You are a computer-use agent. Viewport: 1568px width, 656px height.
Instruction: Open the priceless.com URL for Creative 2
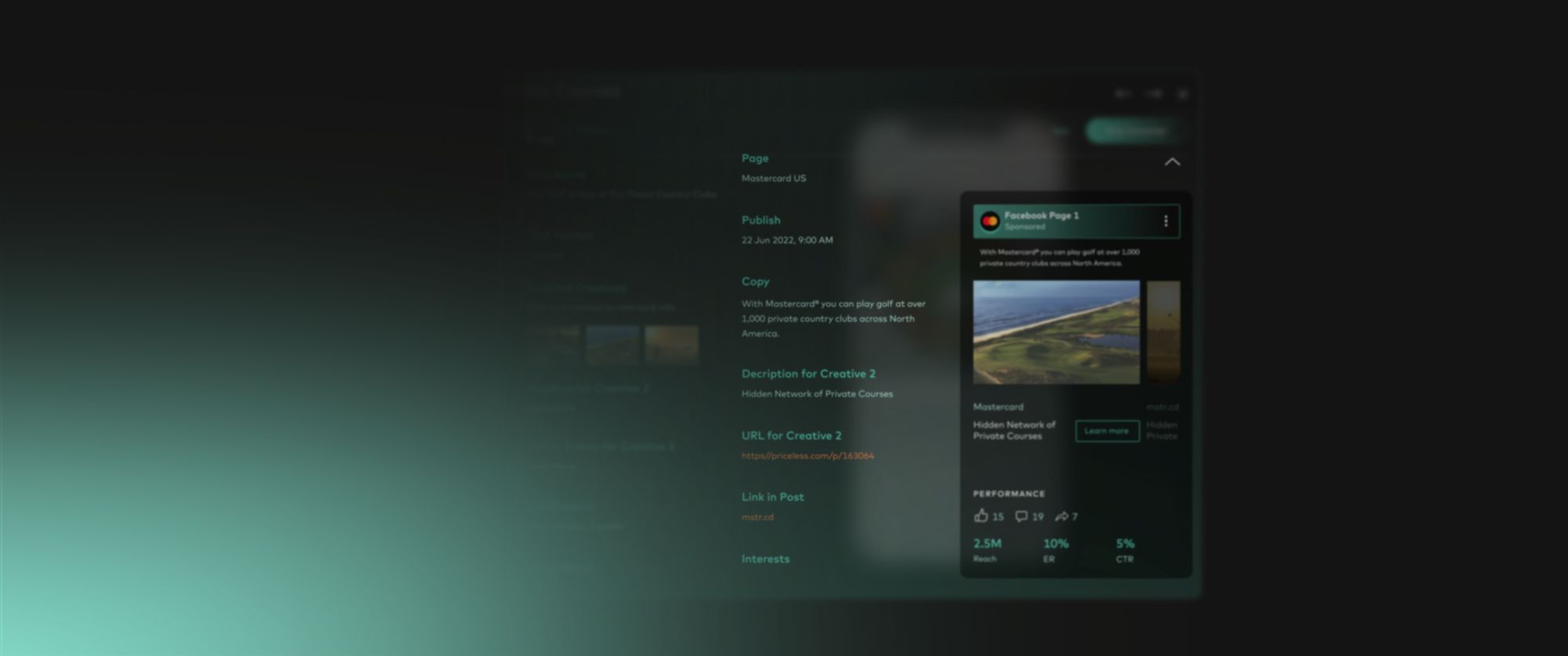tap(808, 455)
